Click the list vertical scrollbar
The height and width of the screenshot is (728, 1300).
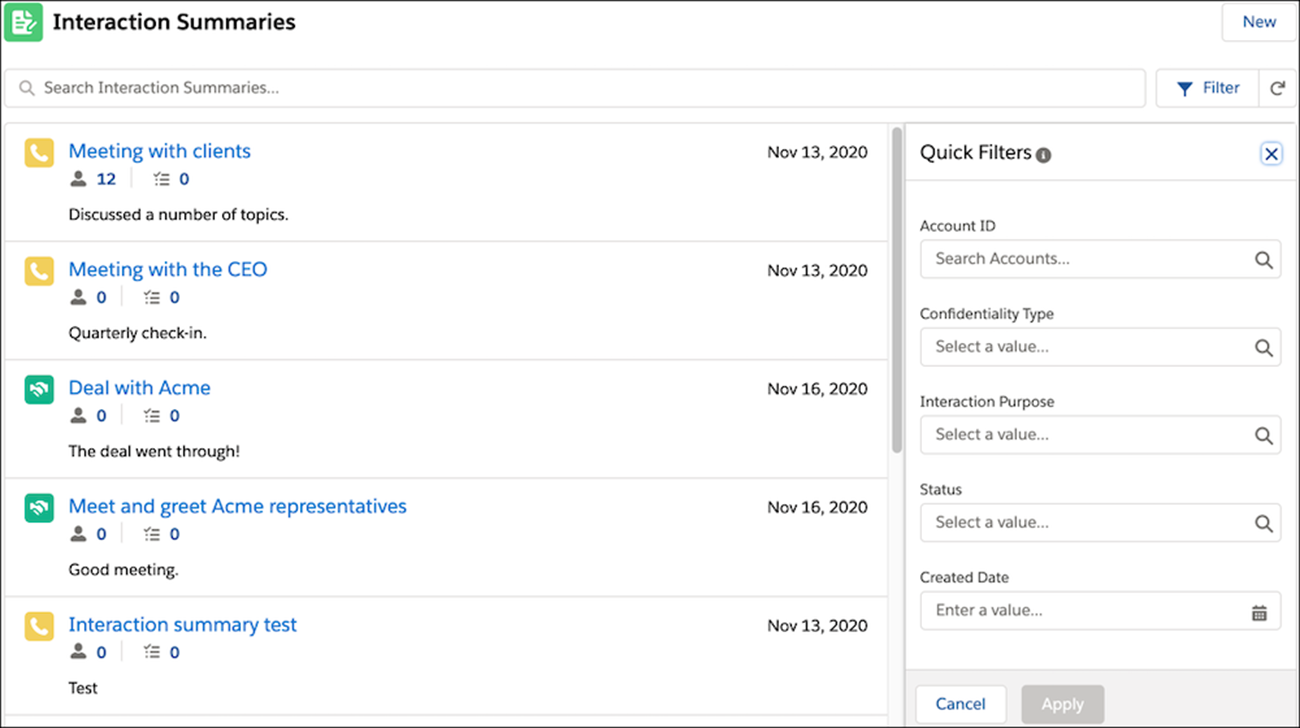[x=896, y=290]
